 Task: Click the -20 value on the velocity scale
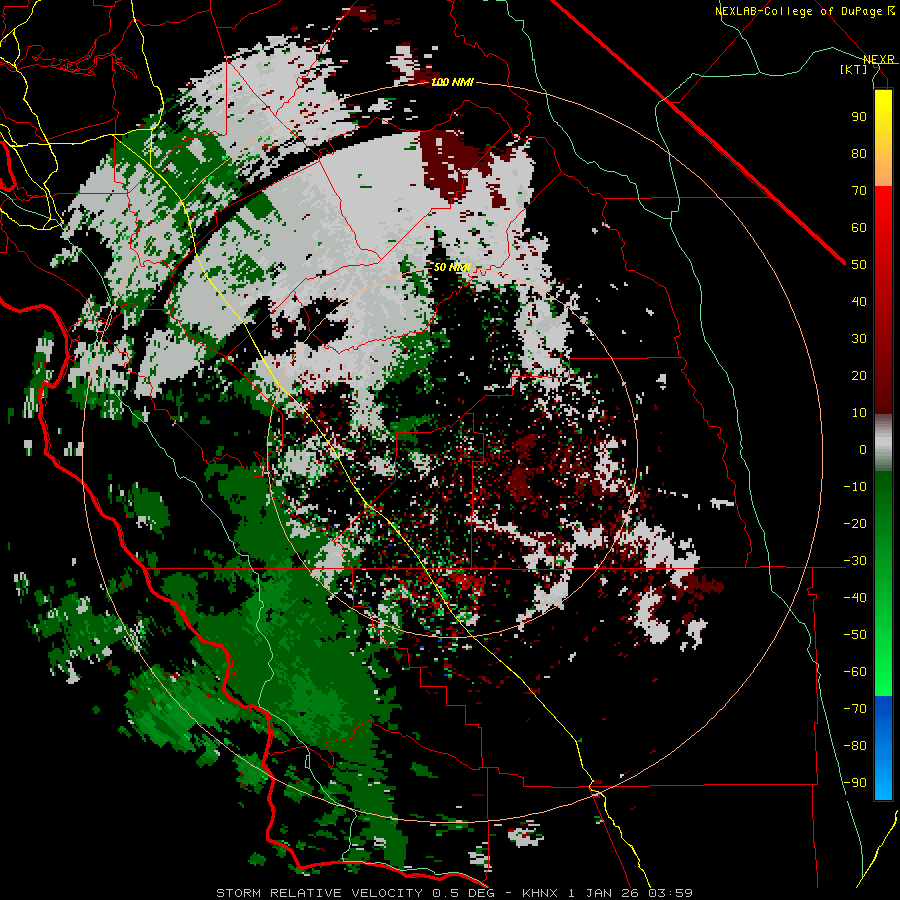pos(855,523)
